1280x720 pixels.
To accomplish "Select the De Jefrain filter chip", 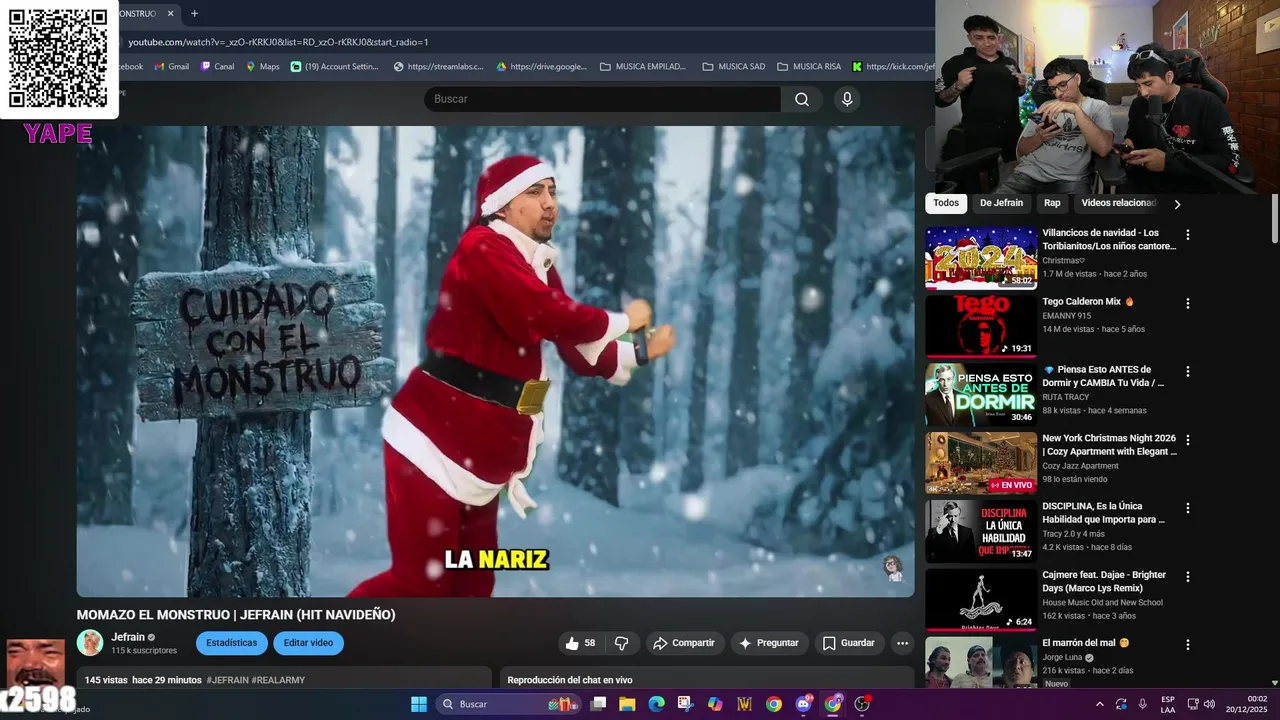I will [x=1001, y=203].
